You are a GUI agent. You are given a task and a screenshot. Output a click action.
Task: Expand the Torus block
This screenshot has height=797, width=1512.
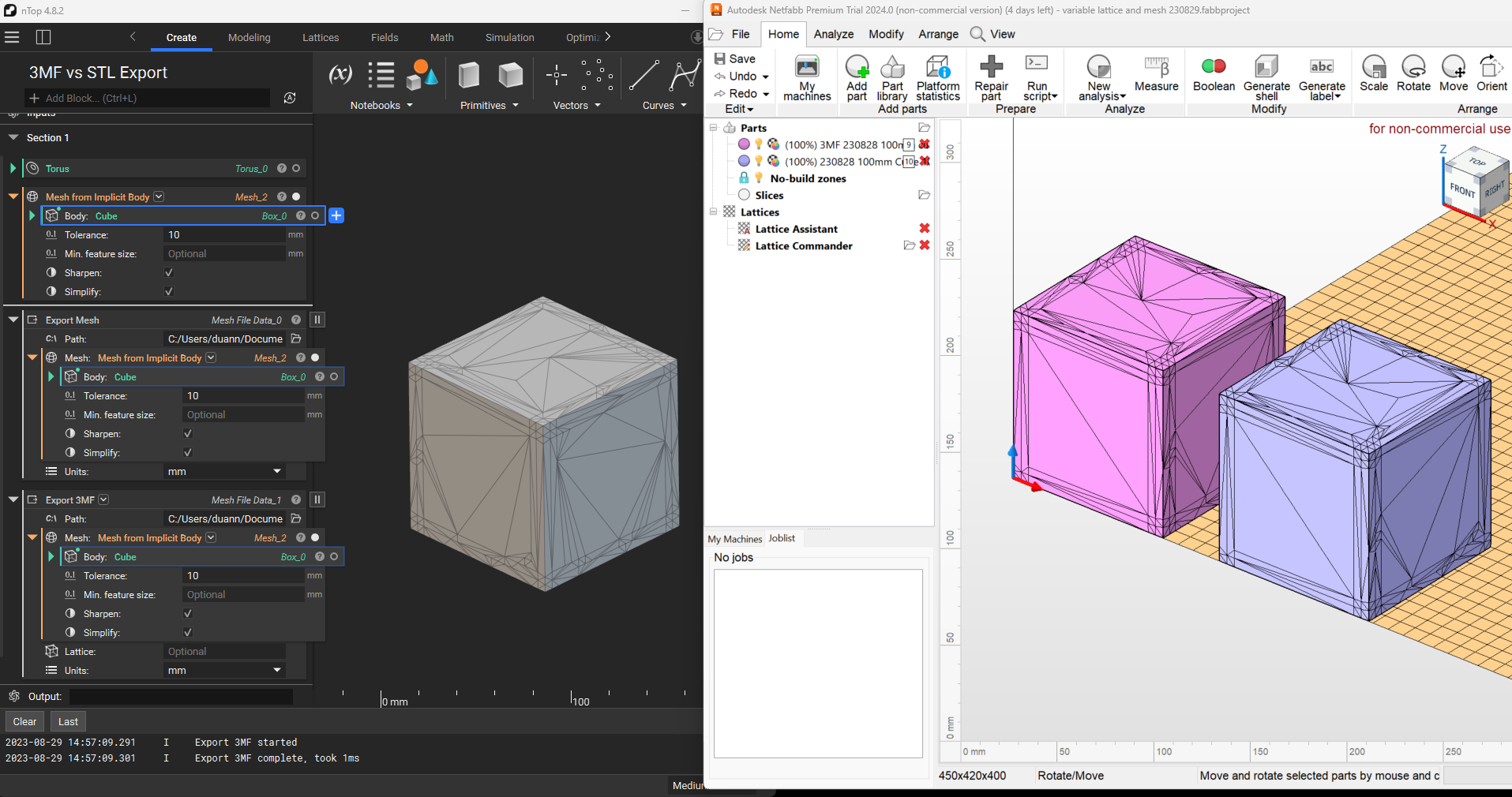tap(13, 168)
